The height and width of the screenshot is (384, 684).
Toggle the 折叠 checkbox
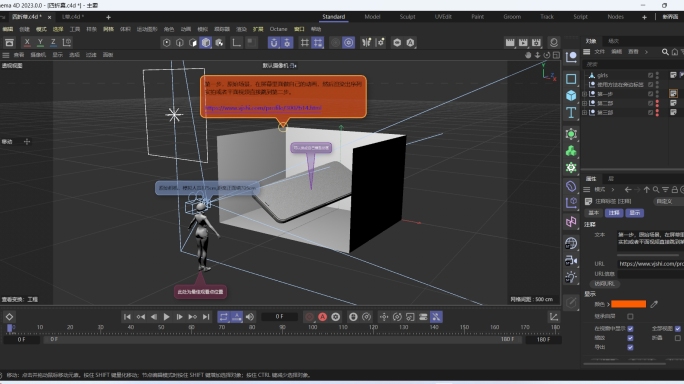tap(677, 338)
